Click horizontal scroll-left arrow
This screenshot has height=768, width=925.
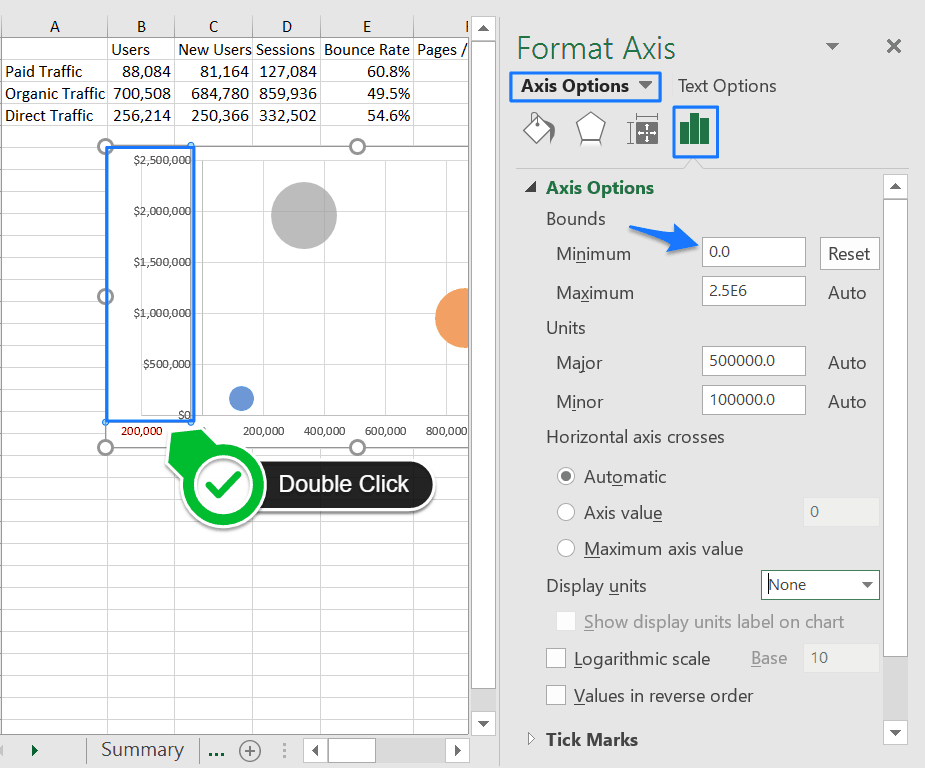(x=315, y=750)
